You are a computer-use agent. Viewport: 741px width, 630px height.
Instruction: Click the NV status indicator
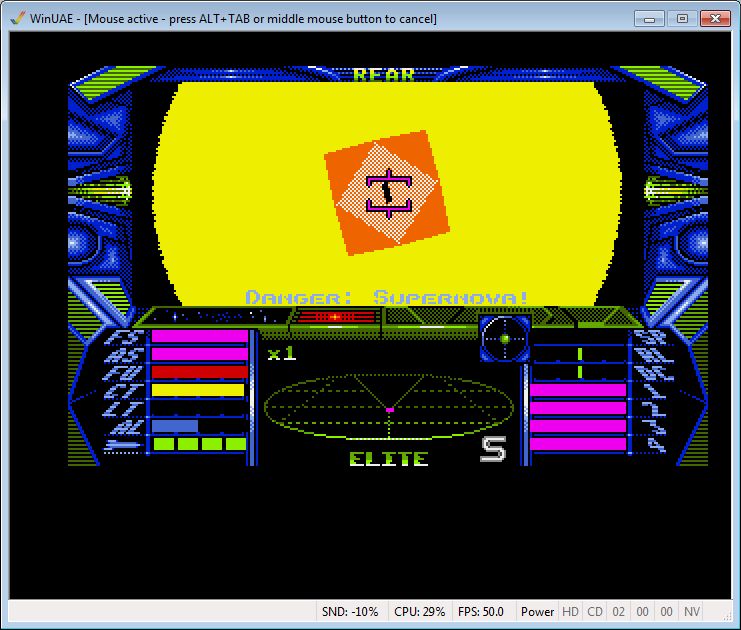tap(692, 612)
